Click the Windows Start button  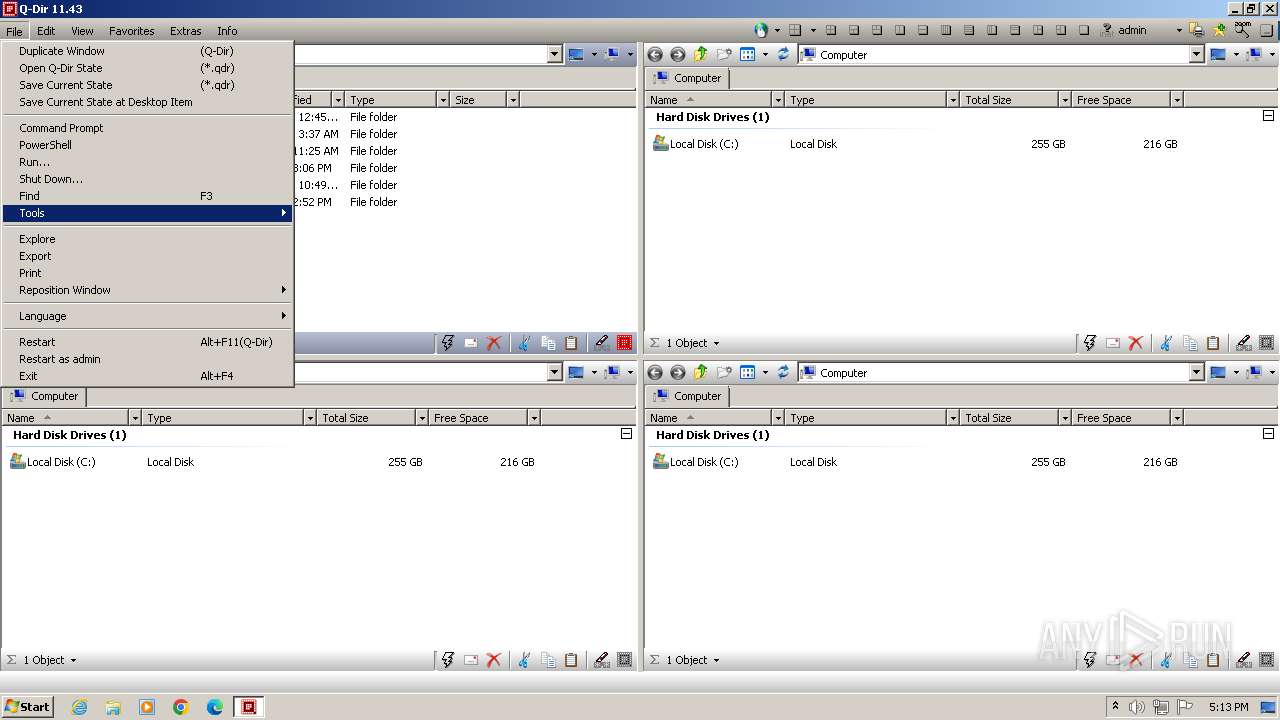coord(27,707)
